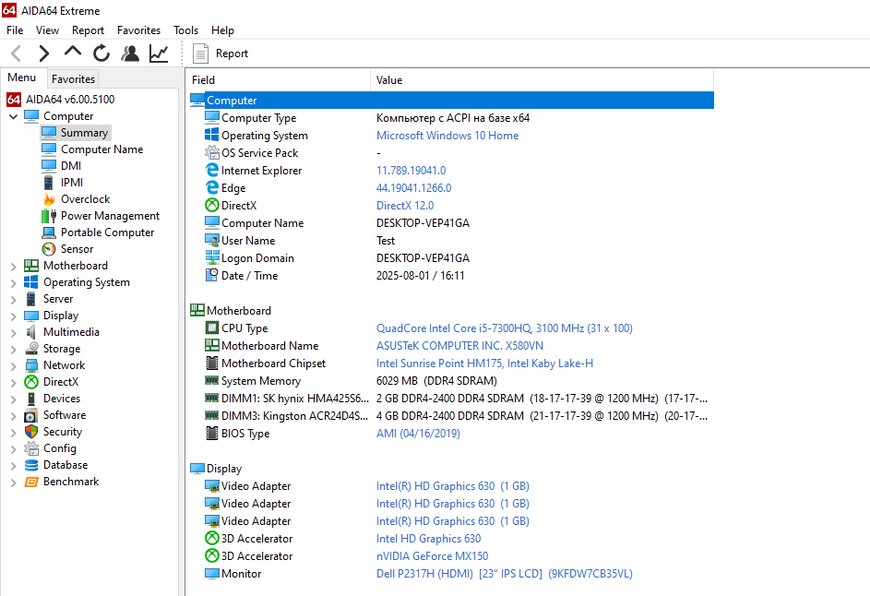Expand the Config tree node

point(13,449)
